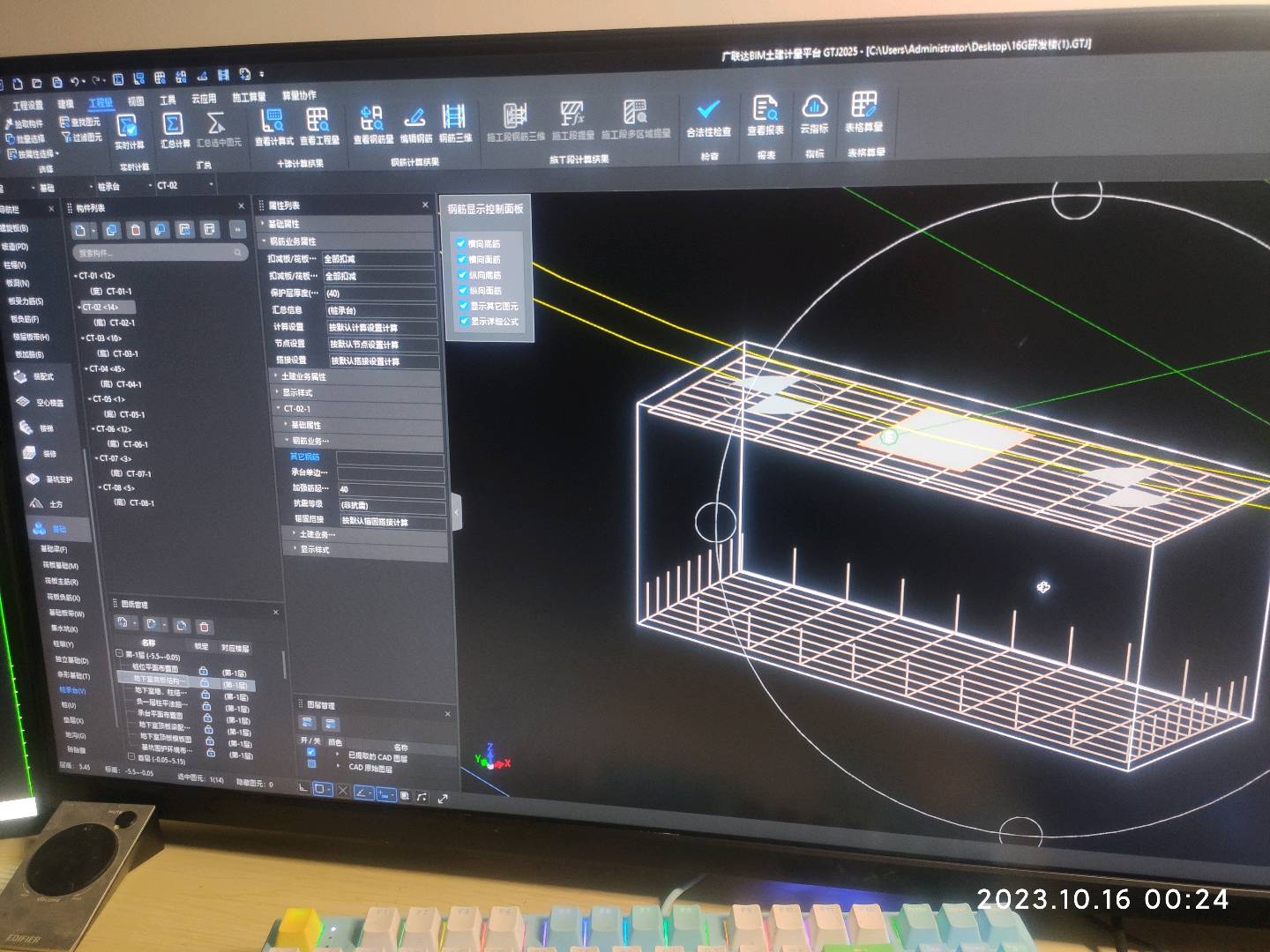Click the blue 其它钢筋 property link

305,457
